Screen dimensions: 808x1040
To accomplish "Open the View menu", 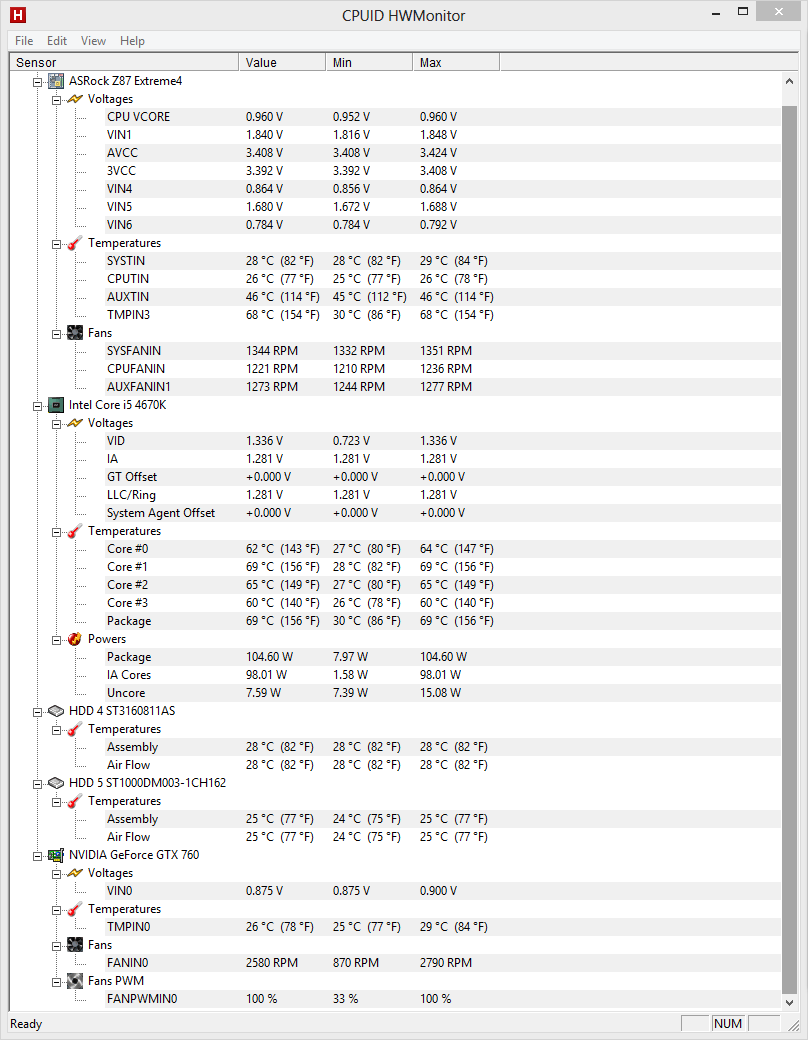I will [93, 41].
